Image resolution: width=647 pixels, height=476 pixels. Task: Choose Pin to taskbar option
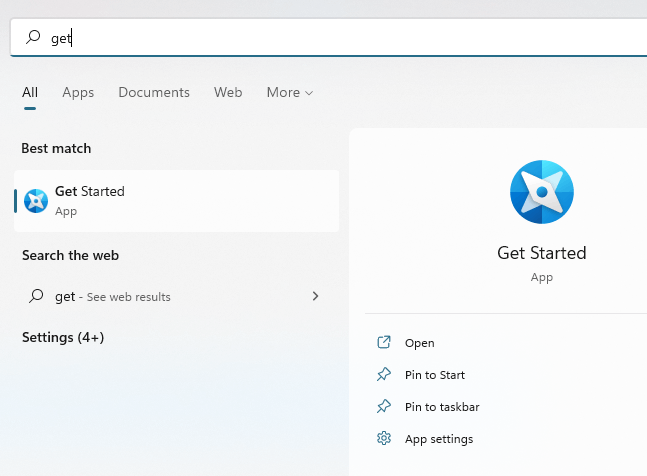pyautogui.click(x=442, y=407)
